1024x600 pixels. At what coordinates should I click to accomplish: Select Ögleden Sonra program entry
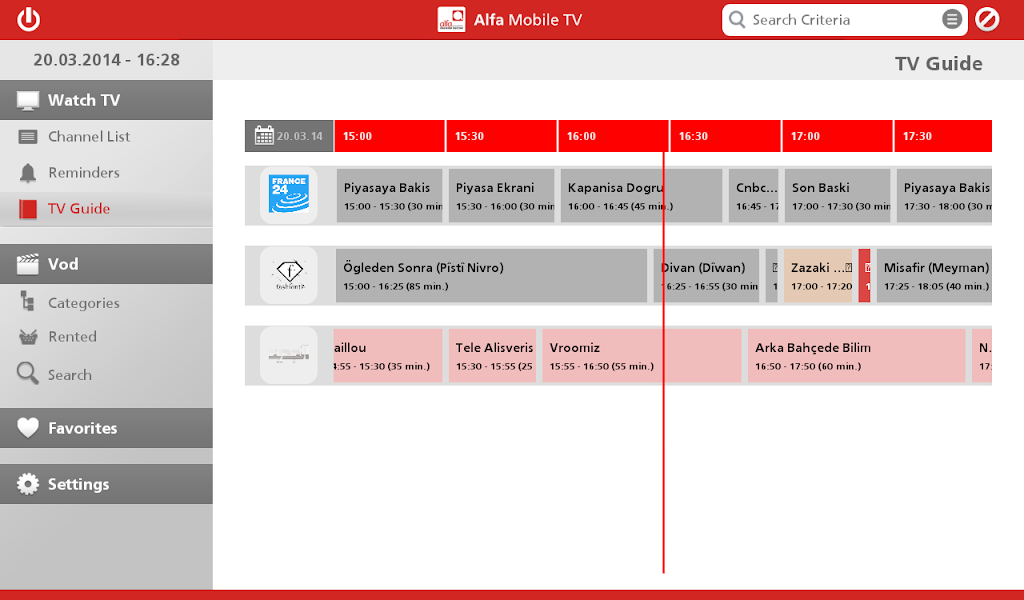(x=491, y=275)
